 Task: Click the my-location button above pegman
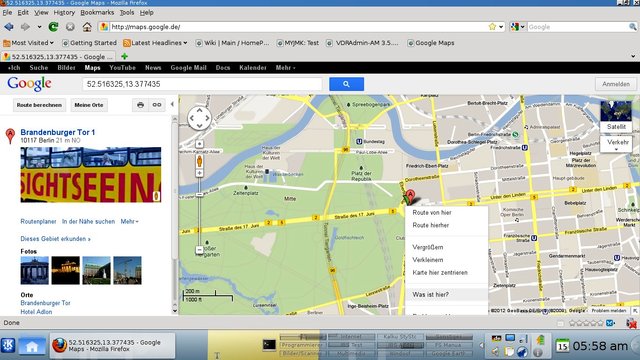[199, 144]
